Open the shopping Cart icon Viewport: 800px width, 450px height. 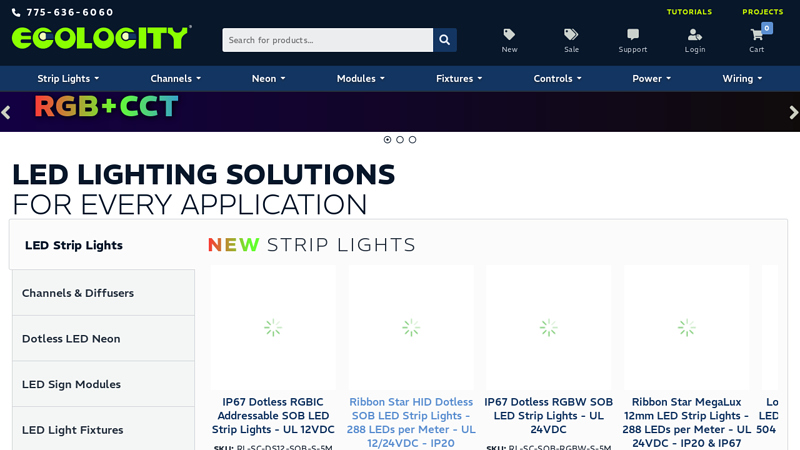[757, 35]
